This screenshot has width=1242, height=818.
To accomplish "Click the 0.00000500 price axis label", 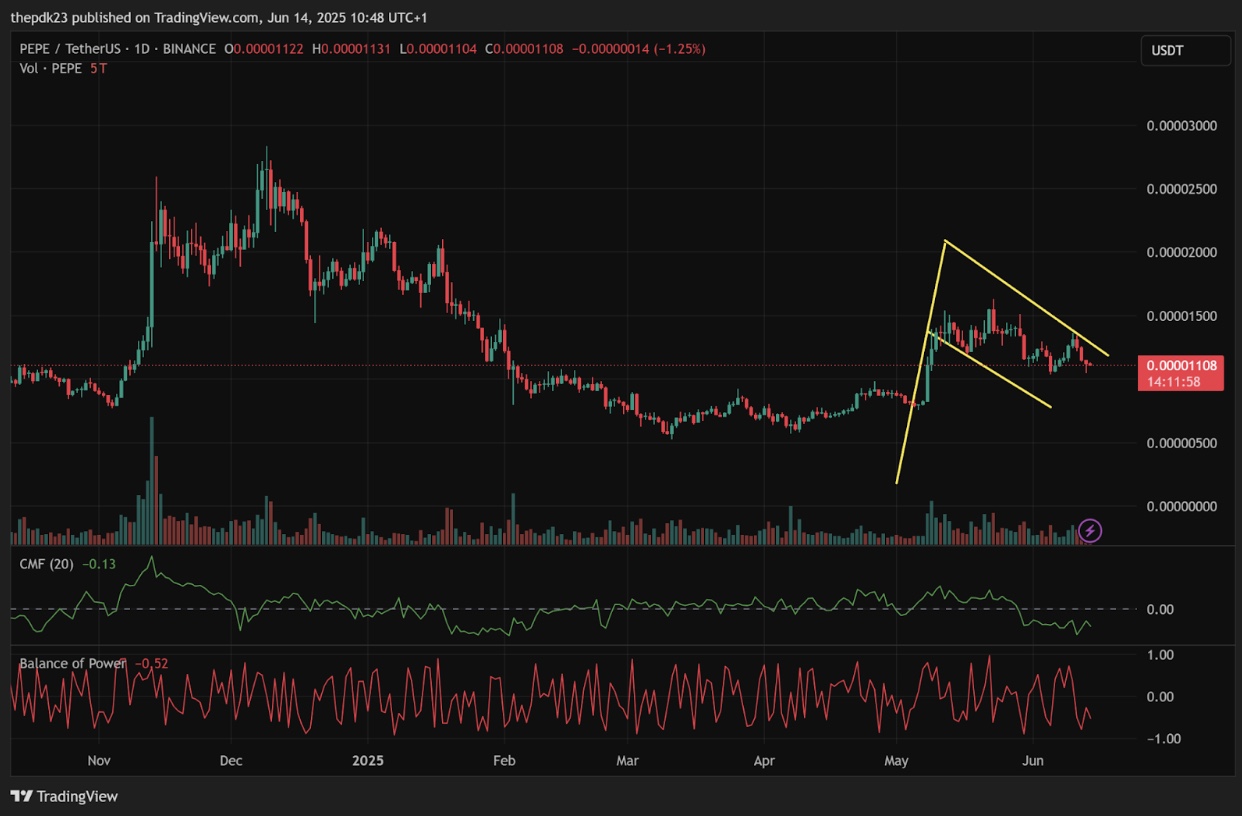I will pyautogui.click(x=1181, y=443).
